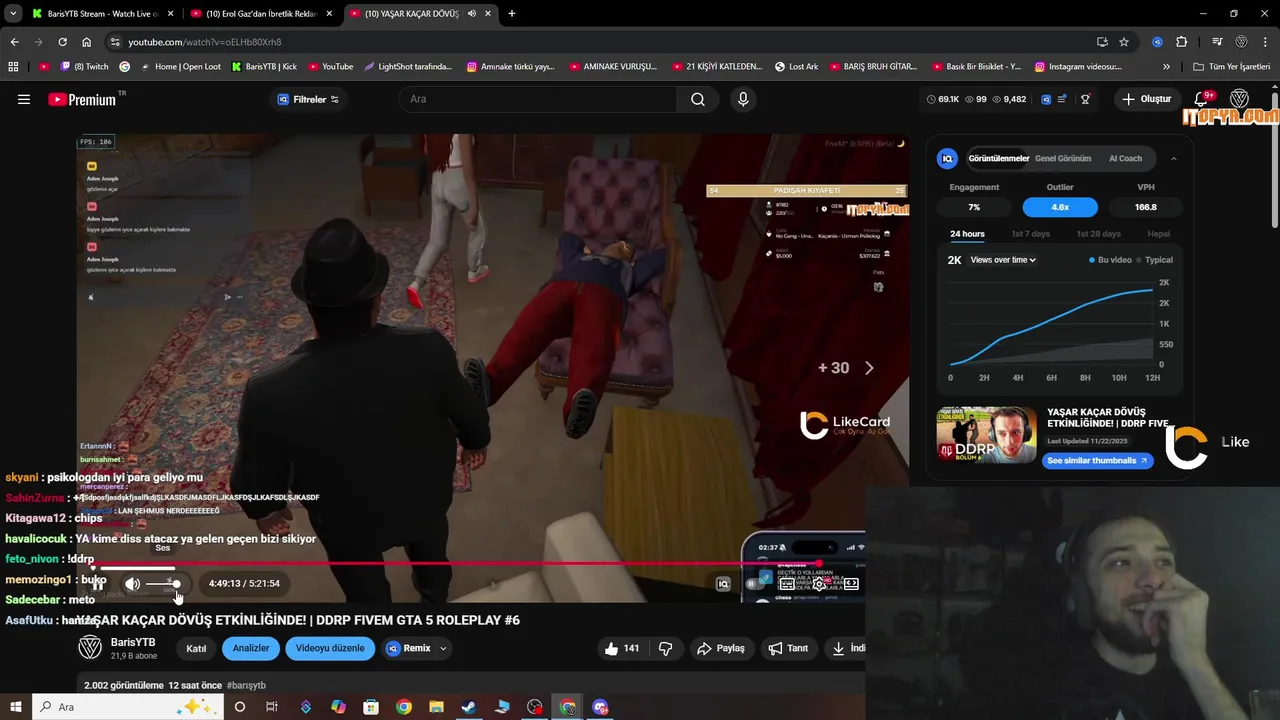Open the player settings gear
This screenshot has width=1280, height=720.
[819, 584]
